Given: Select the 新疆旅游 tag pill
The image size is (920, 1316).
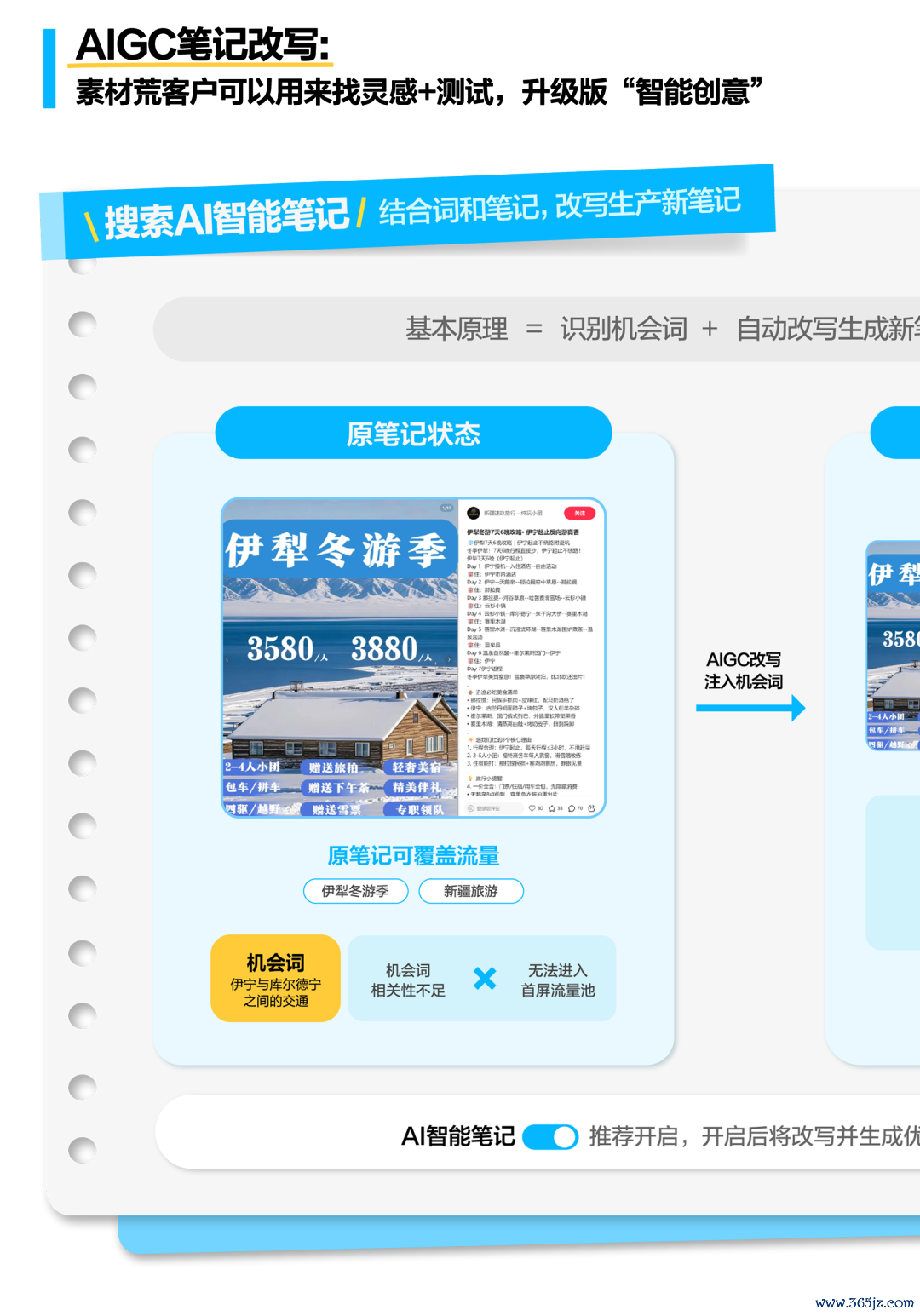Looking at the screenshot, I should pos(471,891).
